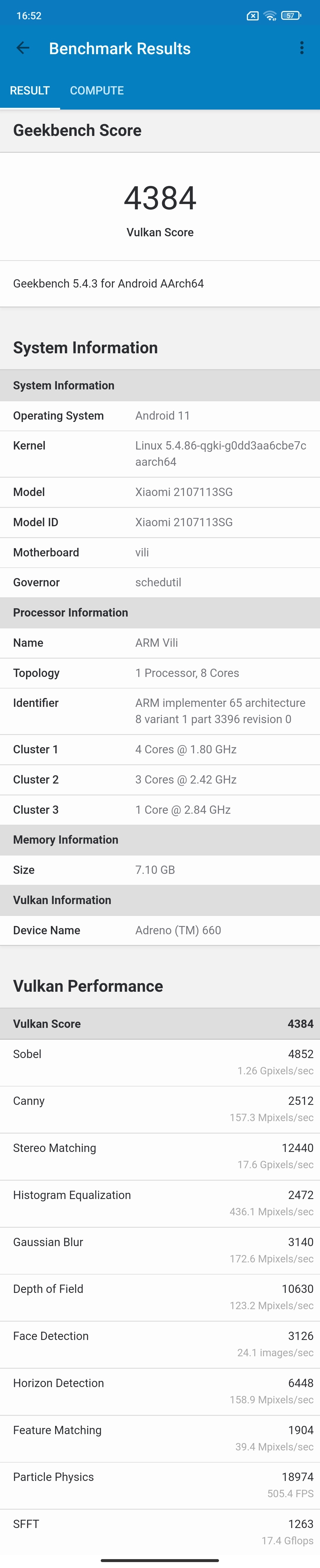This screenshot has width=320, height=1568.
Task: Select the RESULT tab
Action: click(30, 91)
